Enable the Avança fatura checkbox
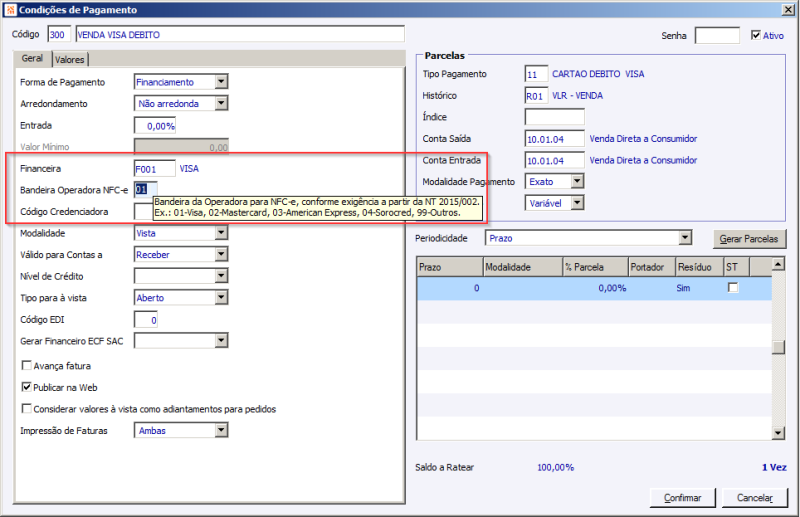The width and height of the screenshot is (800, 517). point(27,365)
